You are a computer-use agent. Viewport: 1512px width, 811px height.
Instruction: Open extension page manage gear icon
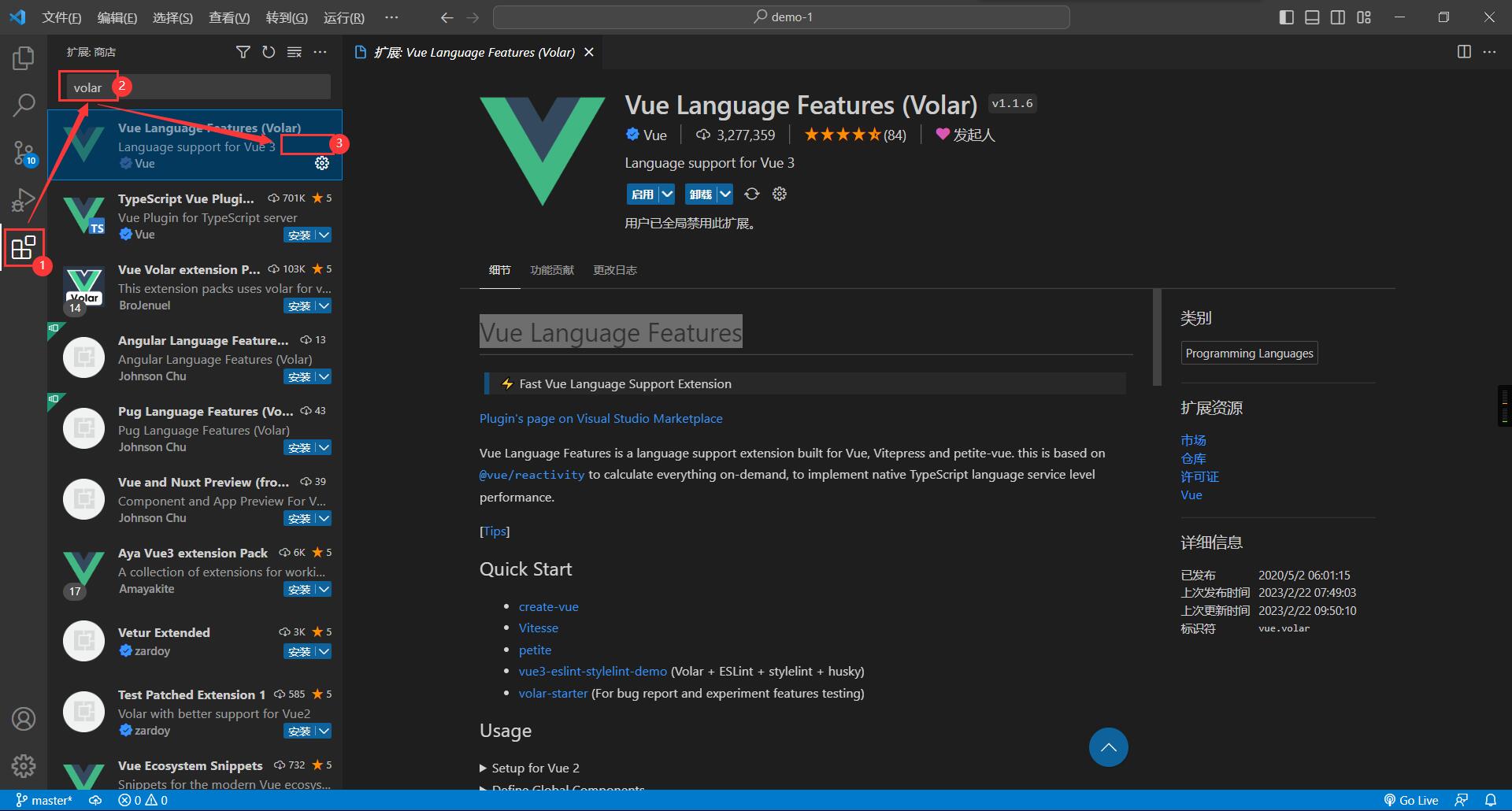780,194
